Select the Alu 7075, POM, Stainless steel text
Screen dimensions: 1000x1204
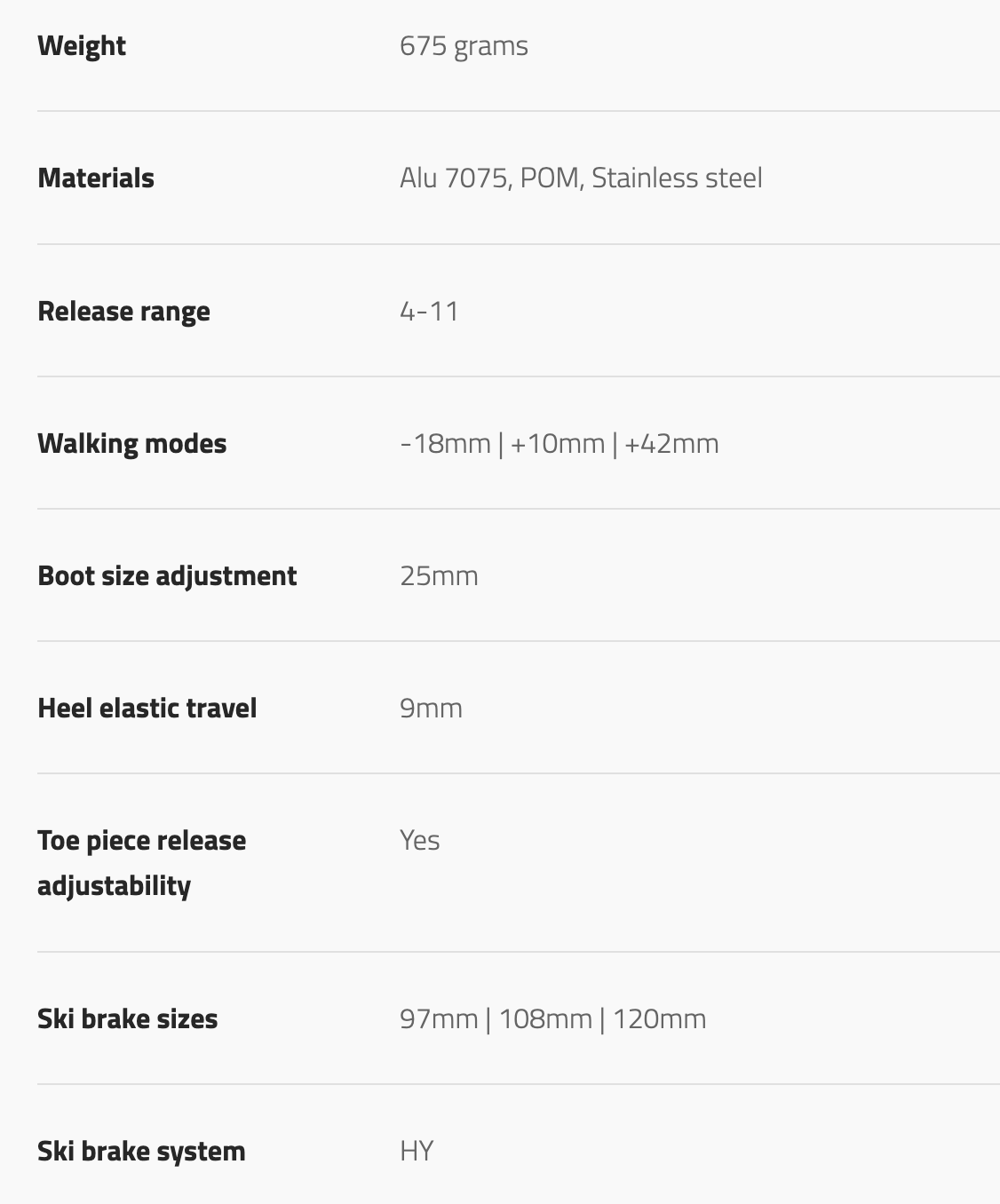[581, 178]
